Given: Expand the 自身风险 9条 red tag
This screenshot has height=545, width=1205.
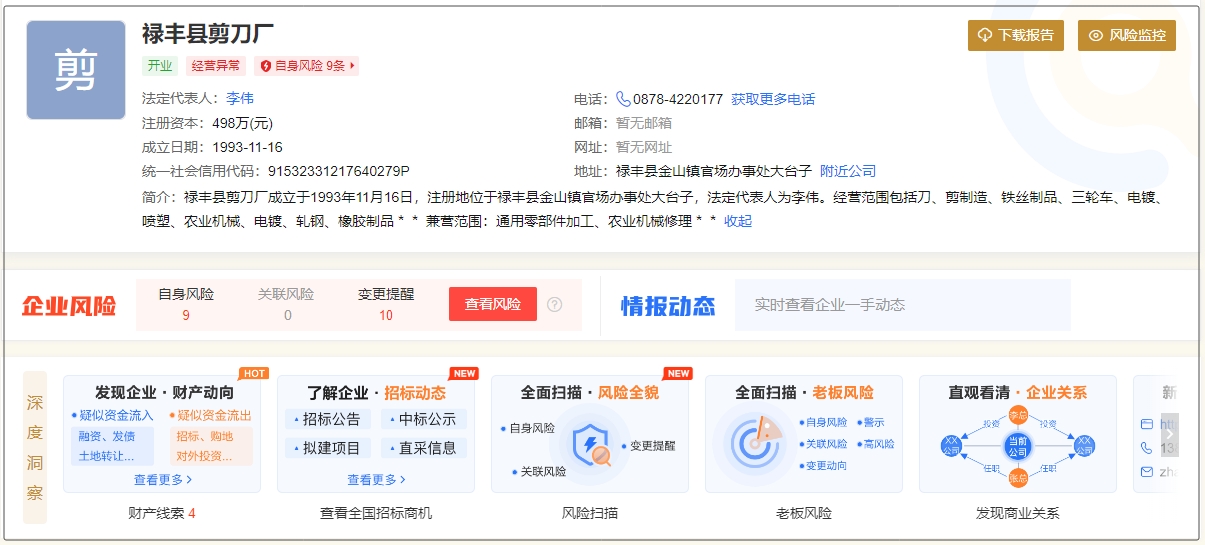Looking at the screenshot, I should click(x=307, y=66).
